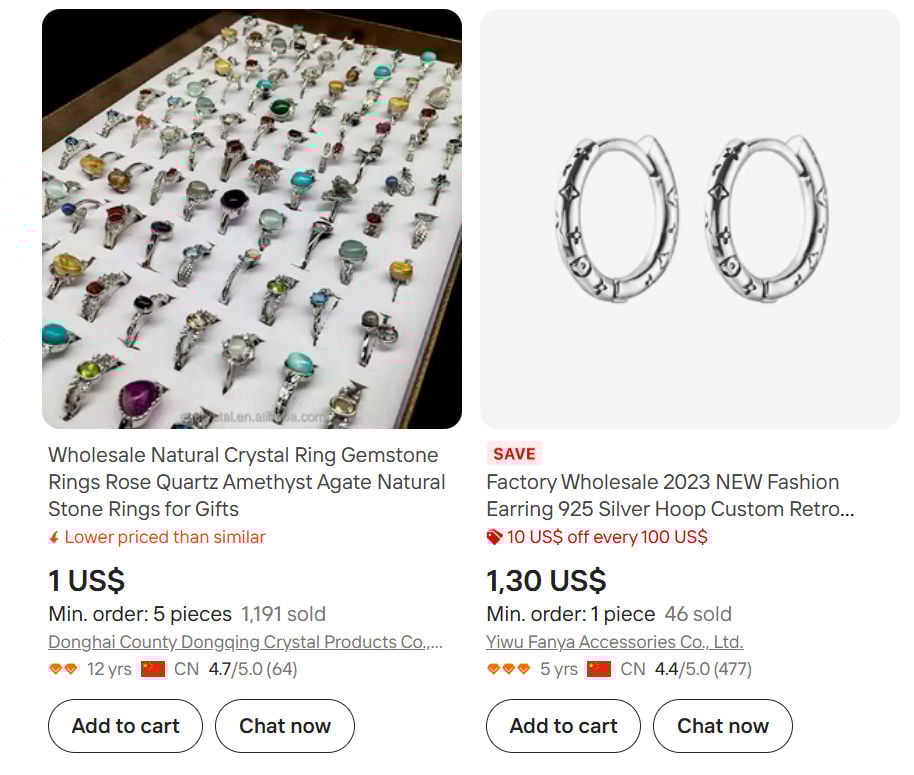Open the crystal ring product image

point(251,215)
